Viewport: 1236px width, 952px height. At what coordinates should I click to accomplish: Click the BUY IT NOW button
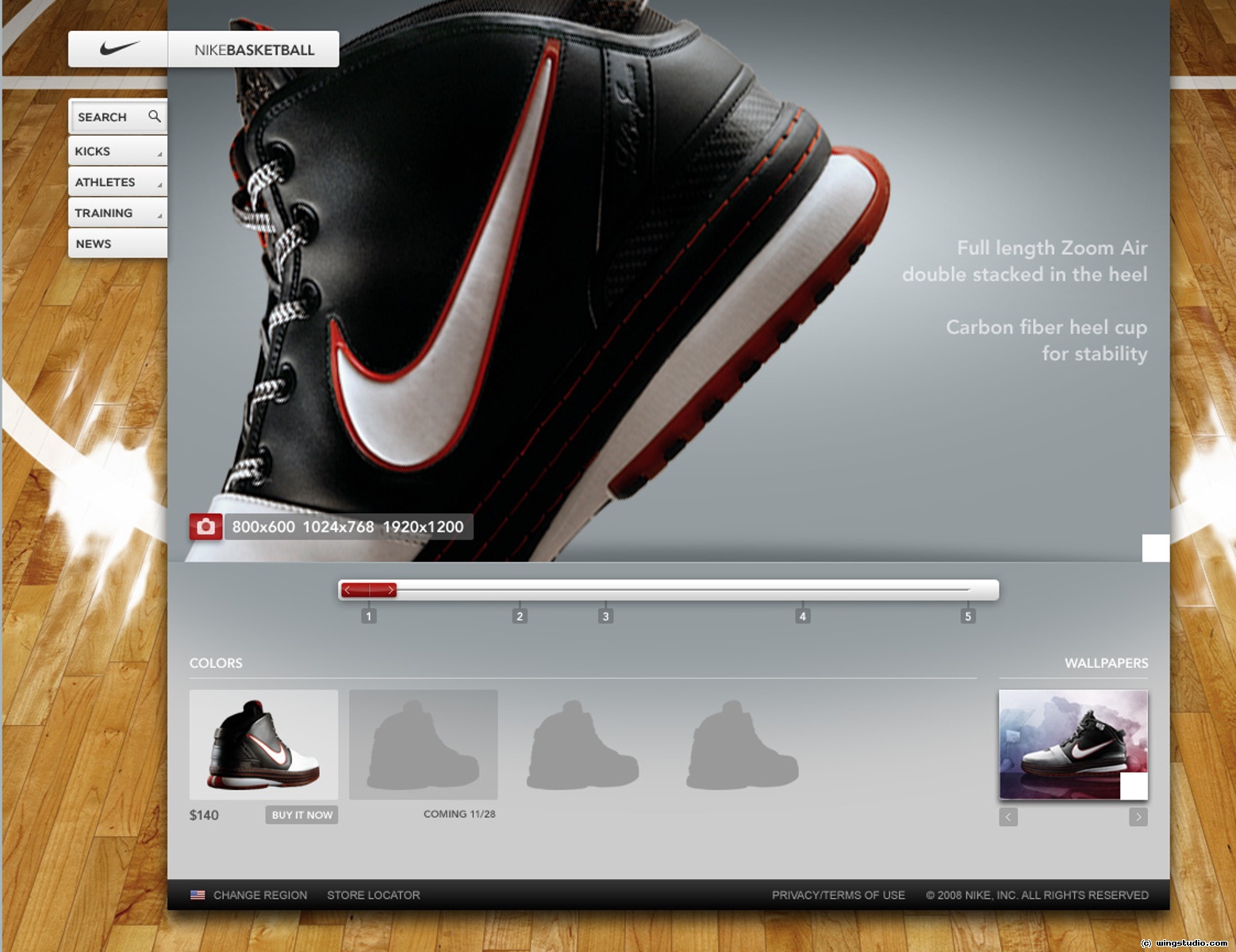[x=301, y=815]
